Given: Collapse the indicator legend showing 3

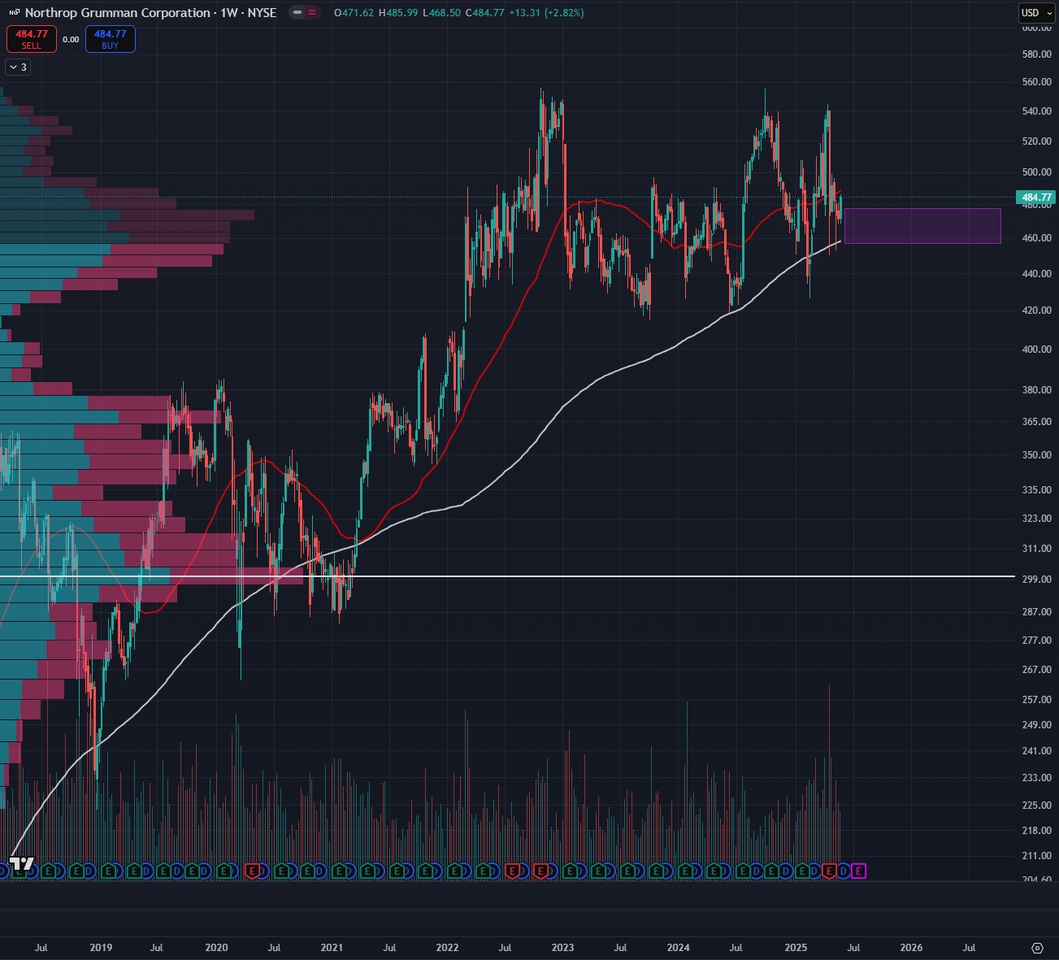Looking at the screenshot, I should [18, 67].
